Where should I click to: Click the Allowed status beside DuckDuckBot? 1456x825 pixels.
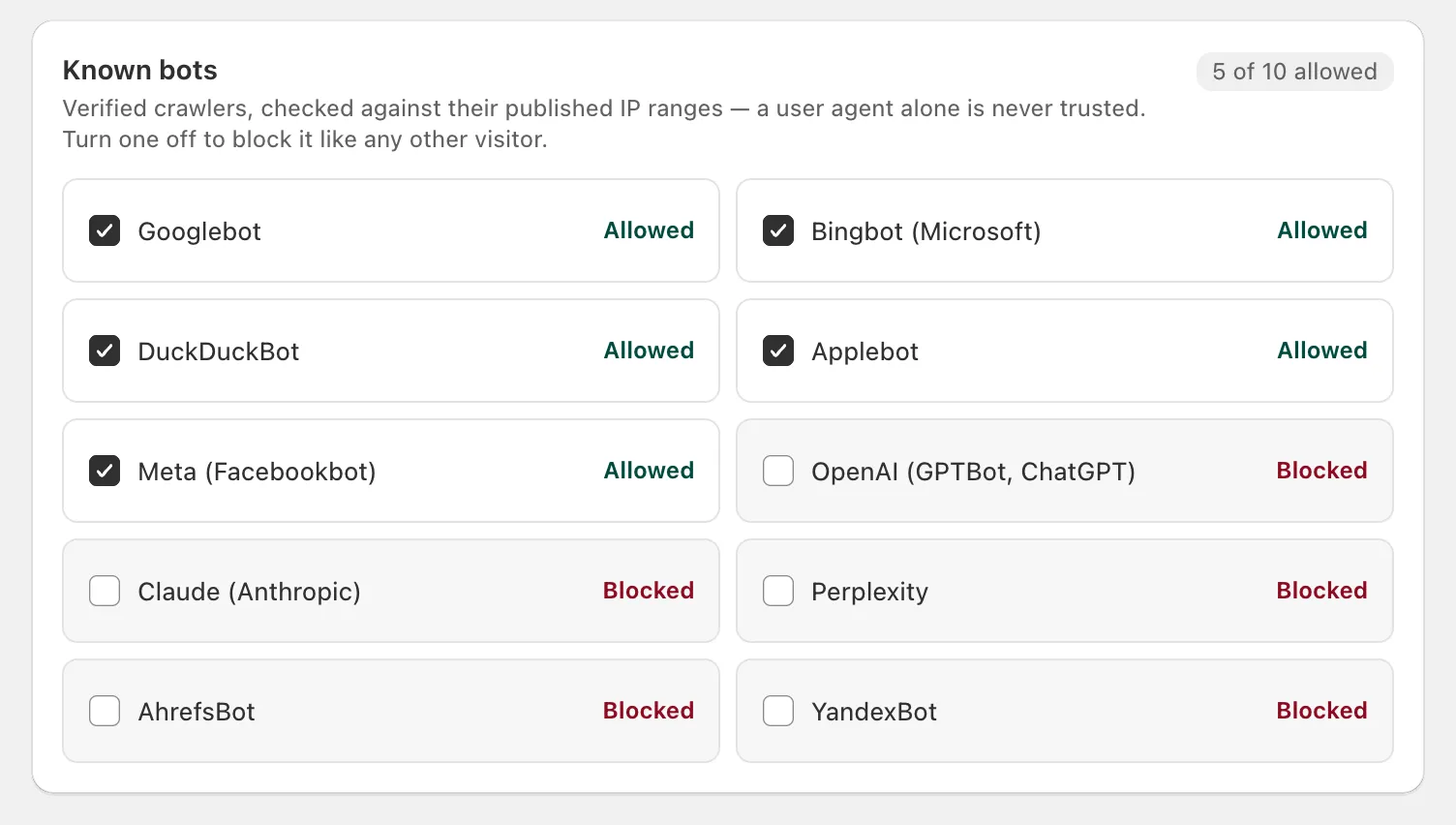tap(649, 351)
